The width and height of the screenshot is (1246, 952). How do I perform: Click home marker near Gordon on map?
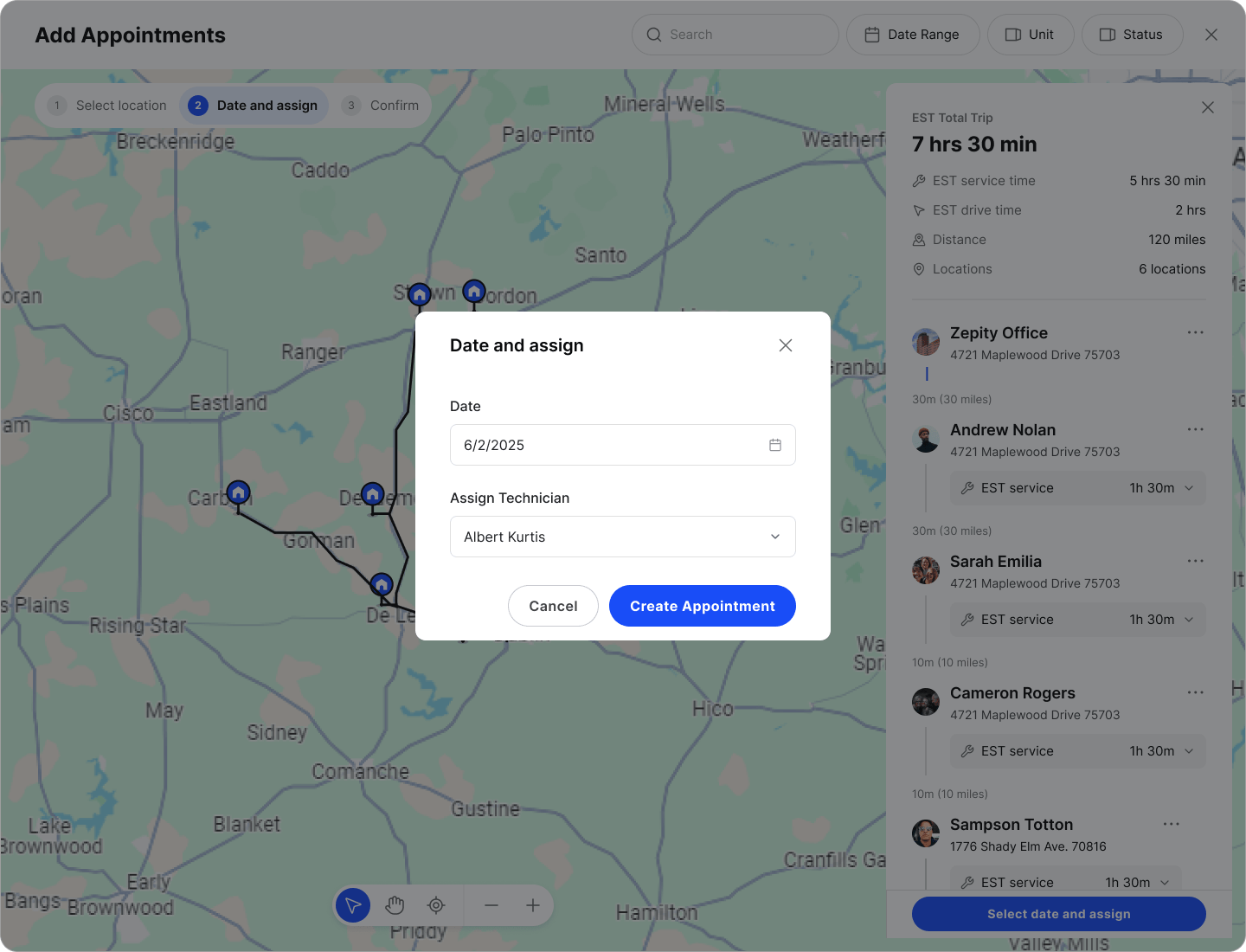tap(473, 292)
